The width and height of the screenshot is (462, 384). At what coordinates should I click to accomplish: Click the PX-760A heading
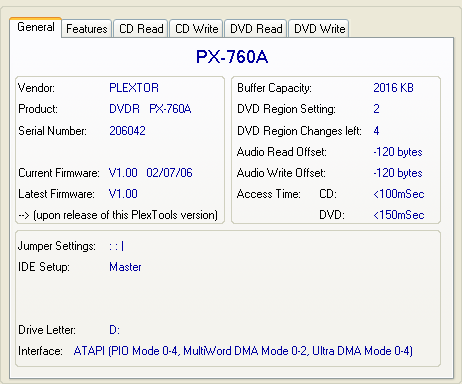pyautogui.click(x=232, y=57)
